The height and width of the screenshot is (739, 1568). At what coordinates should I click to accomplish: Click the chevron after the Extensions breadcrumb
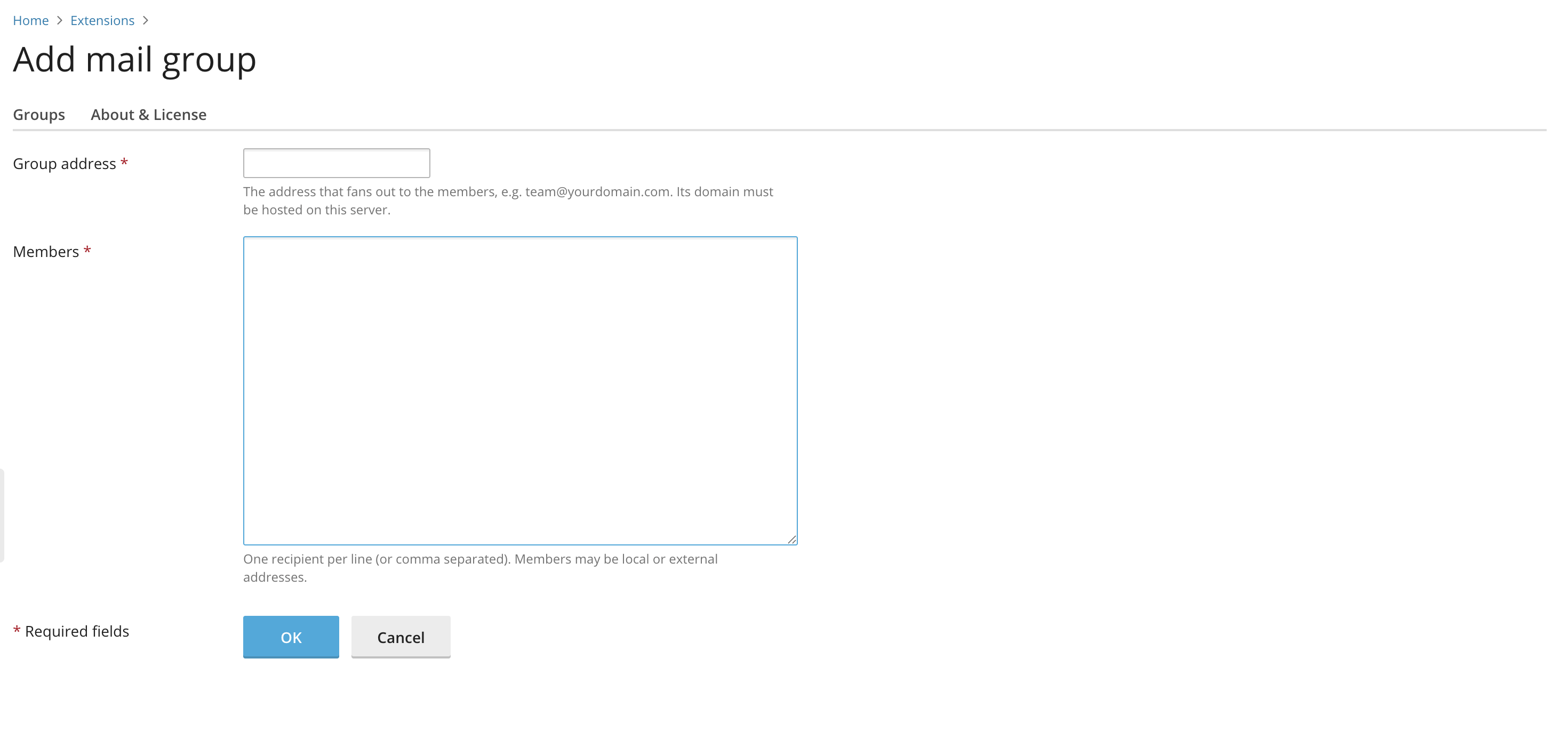(146, 20)
